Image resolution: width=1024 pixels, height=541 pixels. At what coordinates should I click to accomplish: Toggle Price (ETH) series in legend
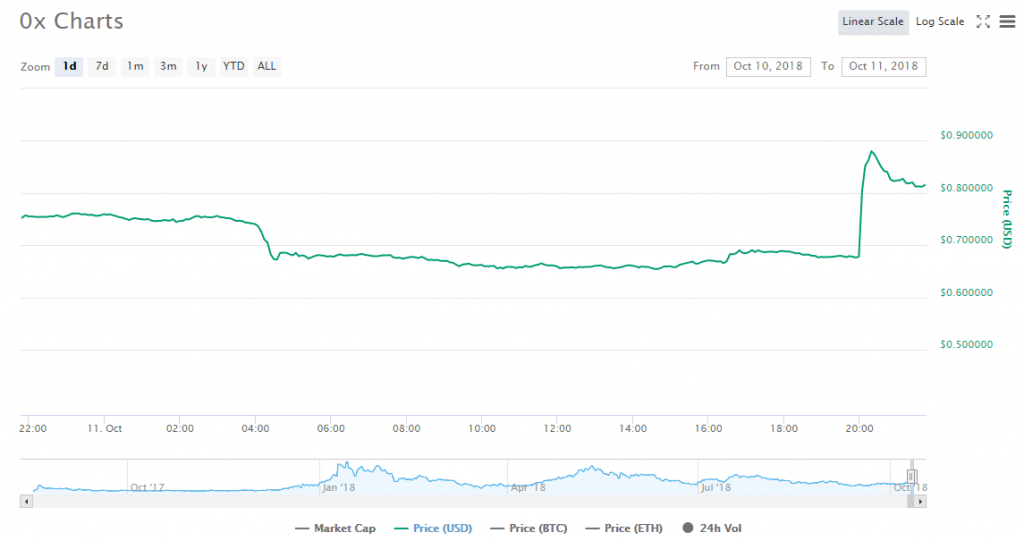point(625,528)
